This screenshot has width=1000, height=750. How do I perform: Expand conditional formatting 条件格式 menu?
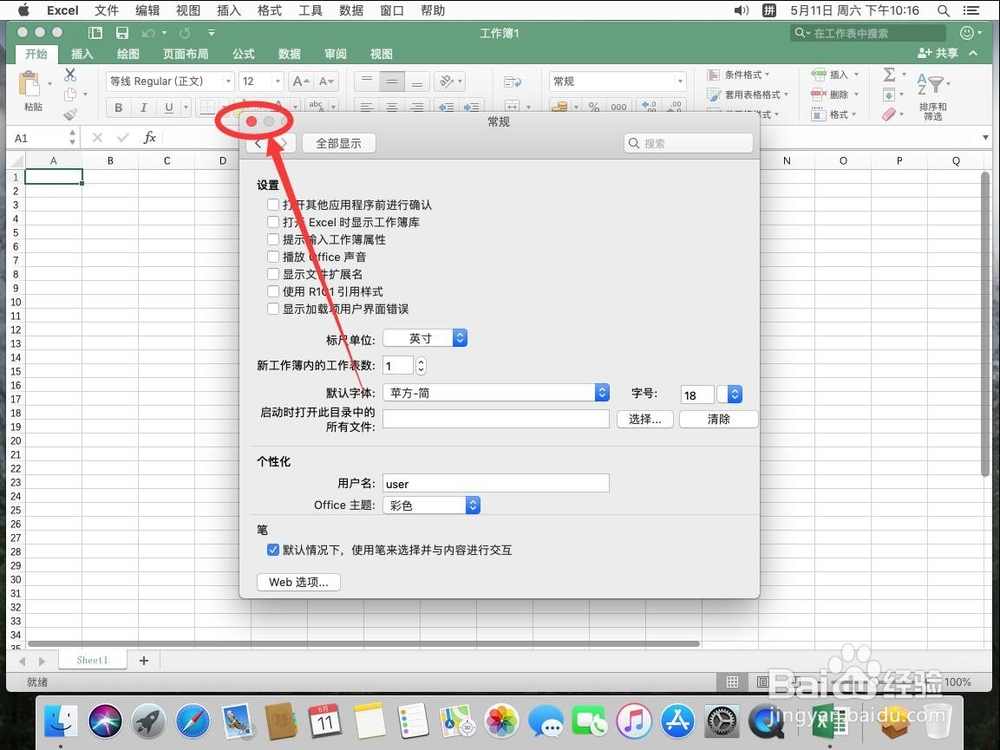click(x=739, y=75)
